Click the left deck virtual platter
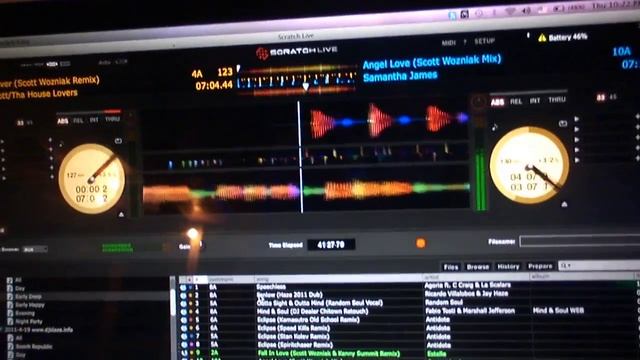Screen dimensions: 640x360 tap(92, 178)
